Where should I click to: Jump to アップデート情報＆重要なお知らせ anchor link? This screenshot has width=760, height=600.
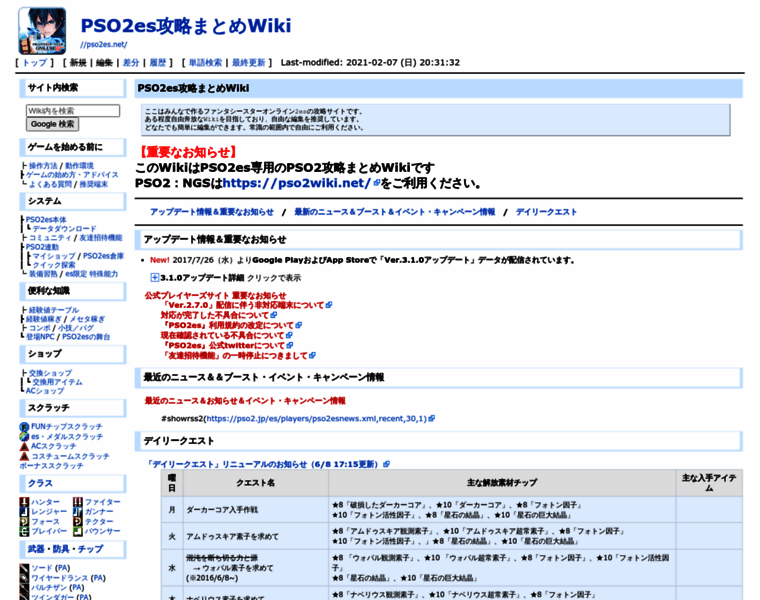coord(212,212)
